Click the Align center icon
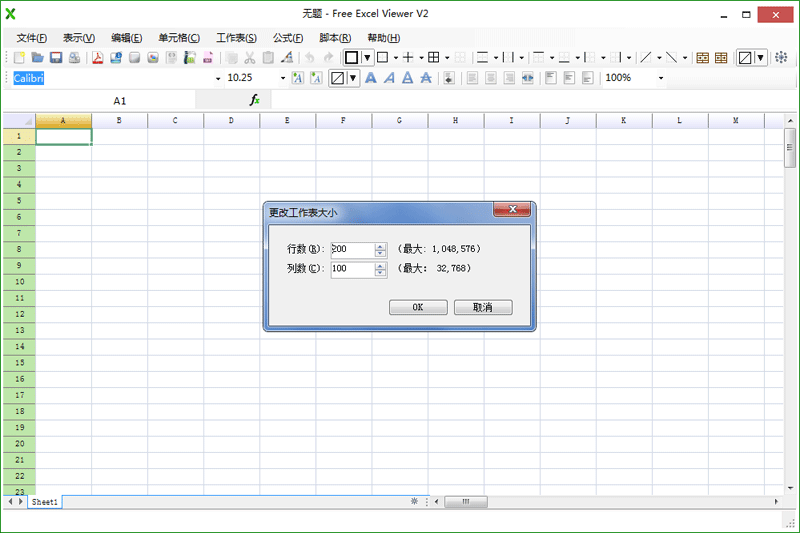This screenshot has width=800, height=533. (x=491, y=78)
